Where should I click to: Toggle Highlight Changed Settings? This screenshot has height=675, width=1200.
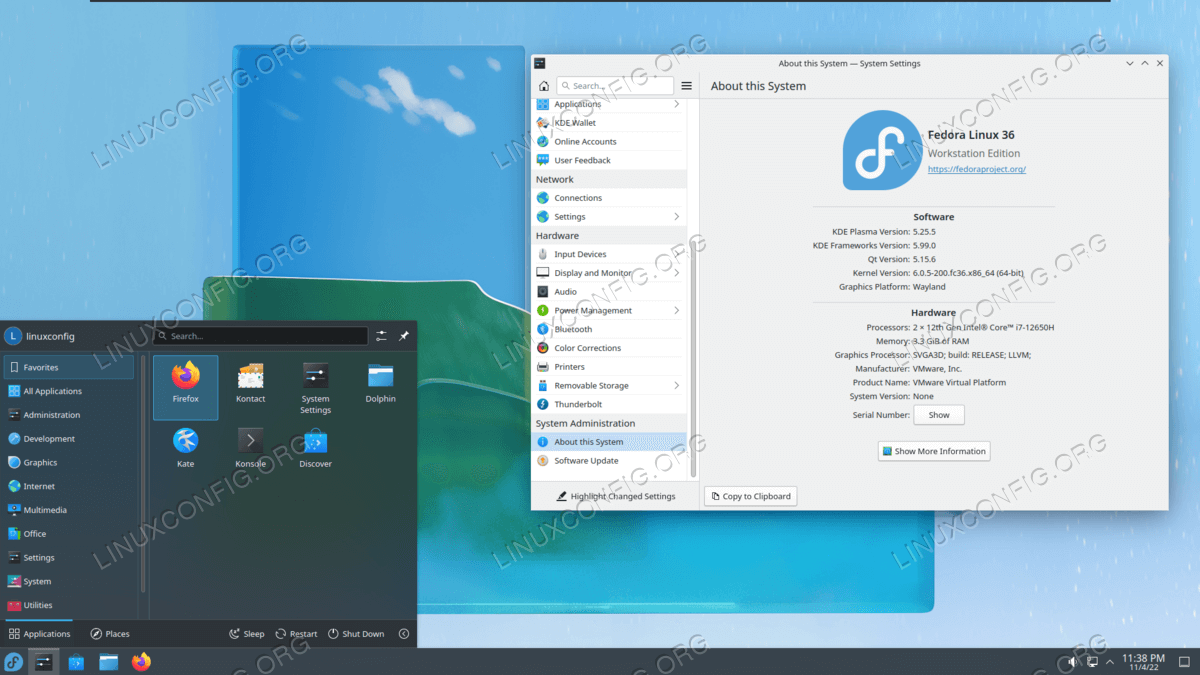tap(616, 496)
